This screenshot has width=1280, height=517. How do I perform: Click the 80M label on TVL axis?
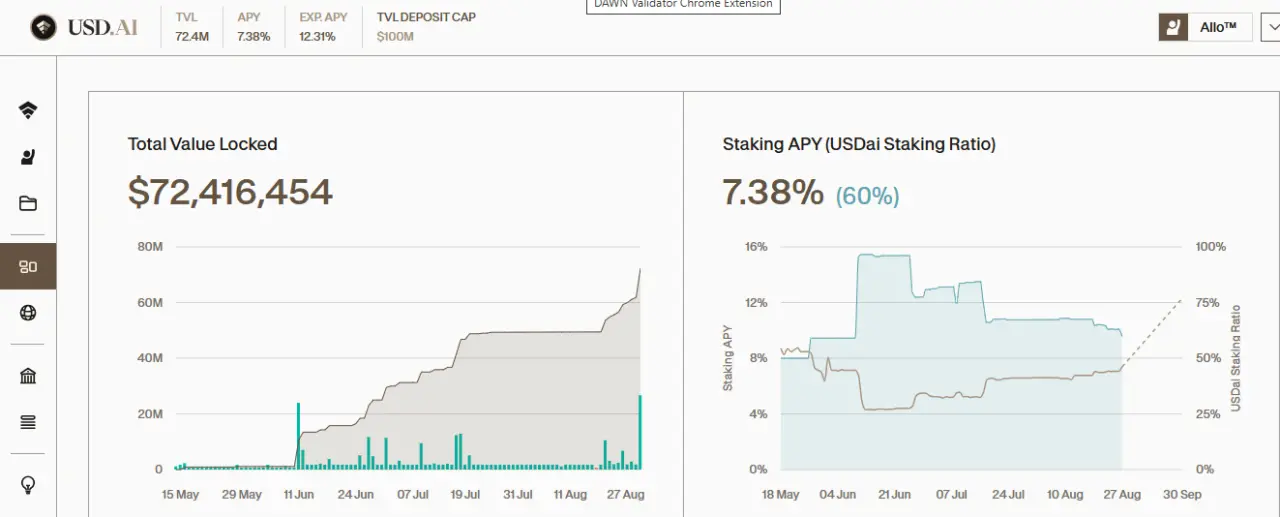tap(150, 246)
